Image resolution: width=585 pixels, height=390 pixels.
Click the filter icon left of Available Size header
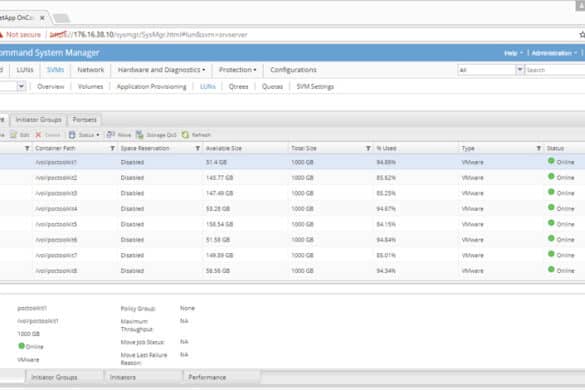198,149
